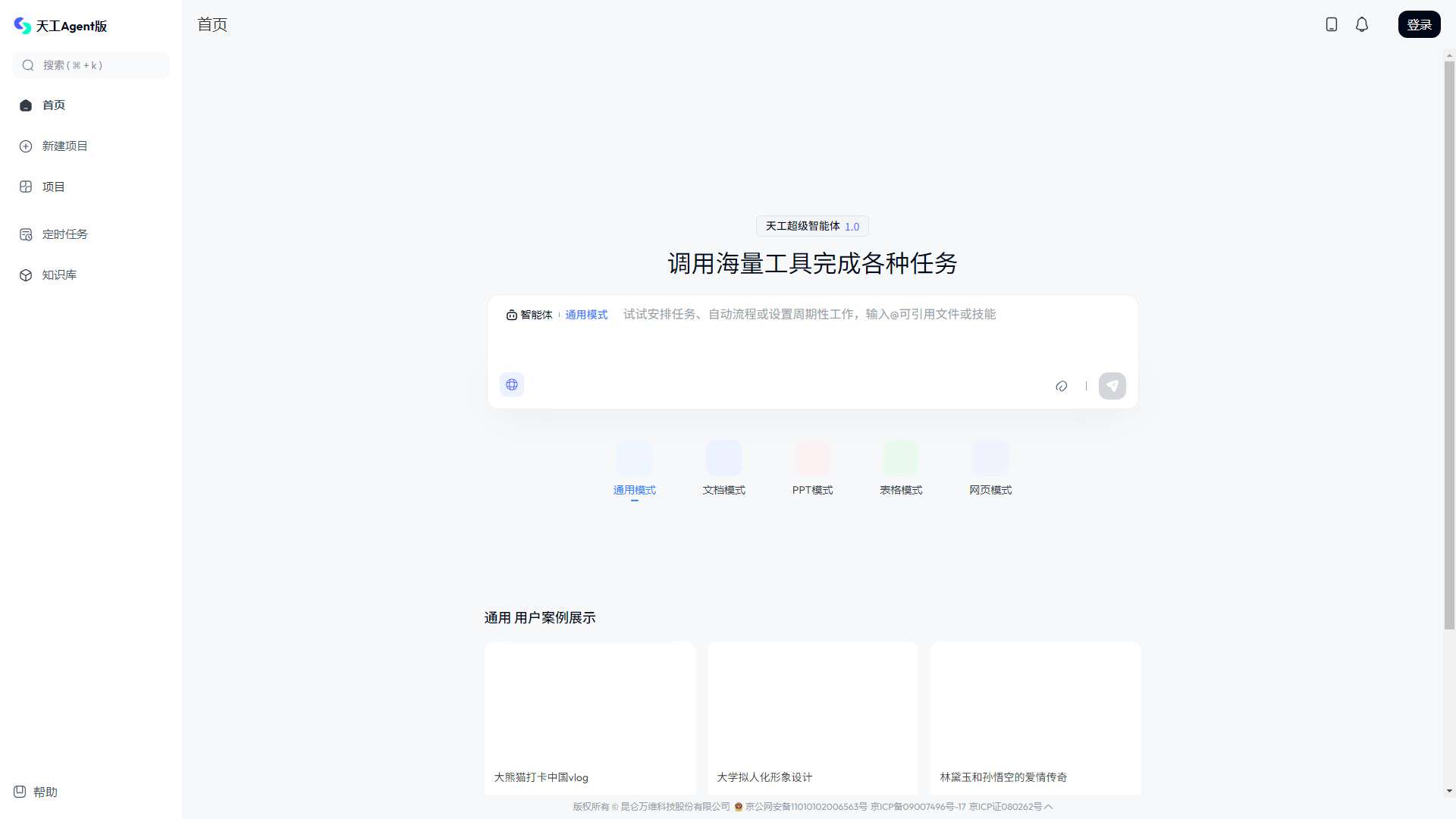Open the notification bell
Screen dimensions: 1456x819
1362,24
